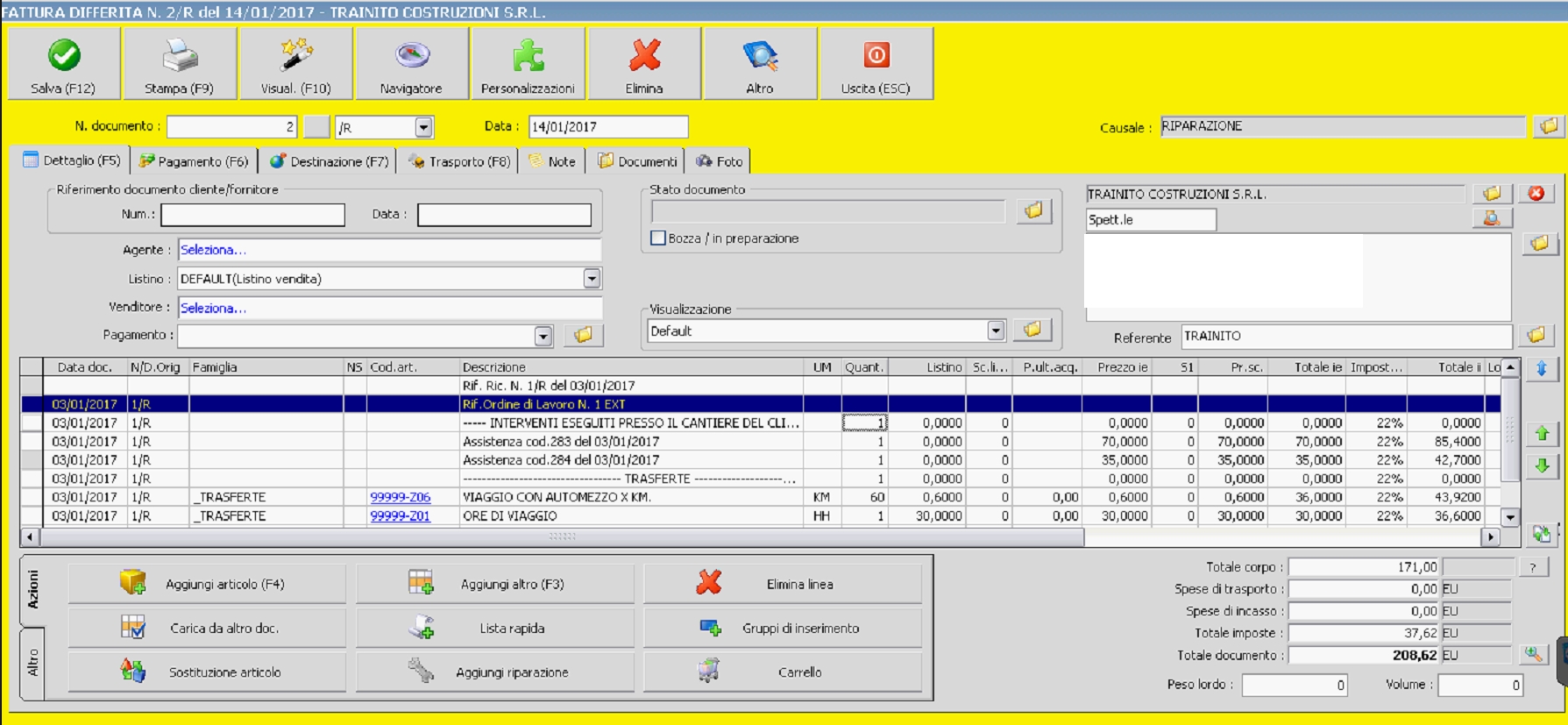Click the horizontal scrollbar under the table

coord(561,537)
